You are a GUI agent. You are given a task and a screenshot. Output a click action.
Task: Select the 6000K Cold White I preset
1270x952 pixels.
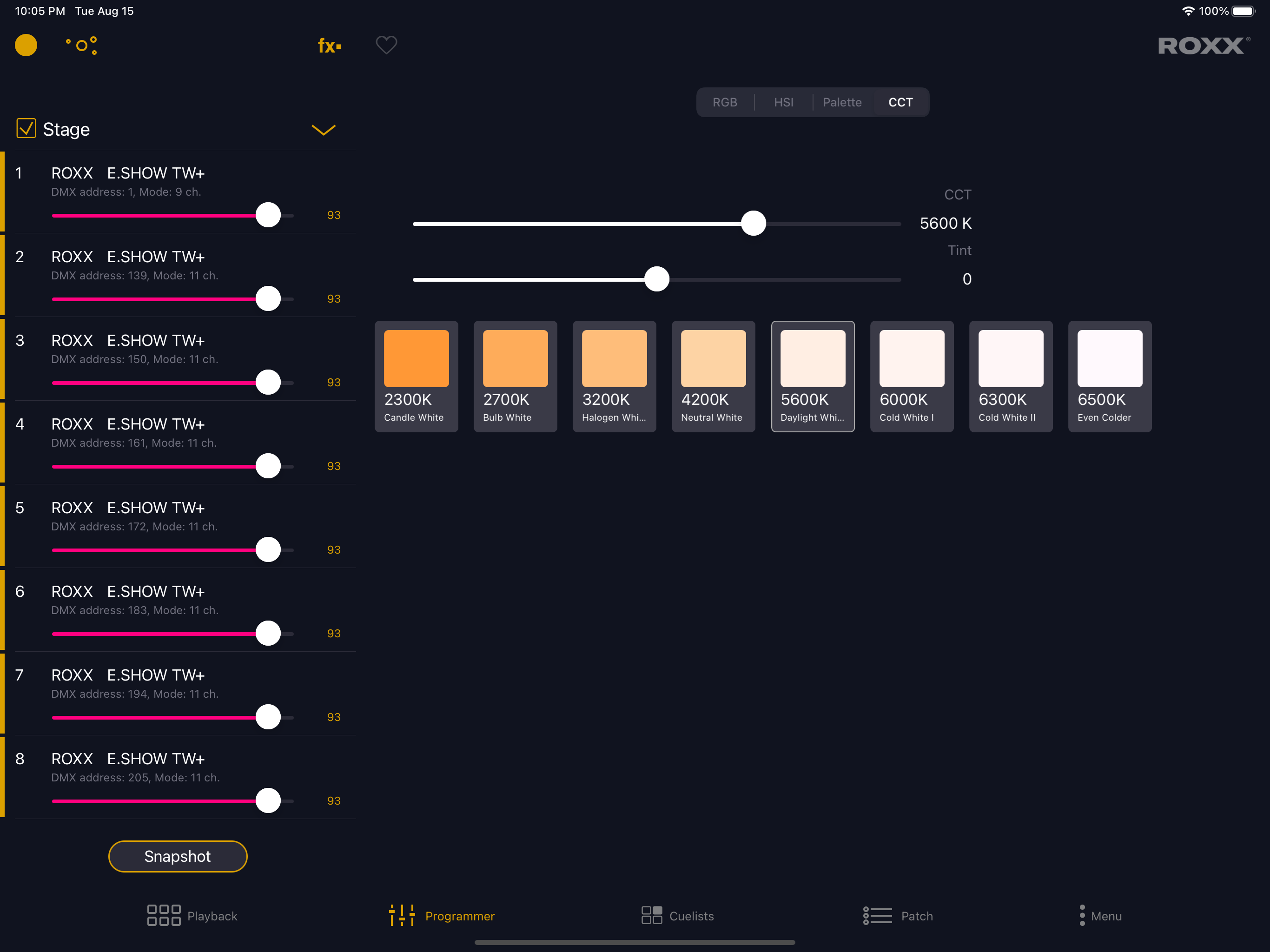pos(912,377)
